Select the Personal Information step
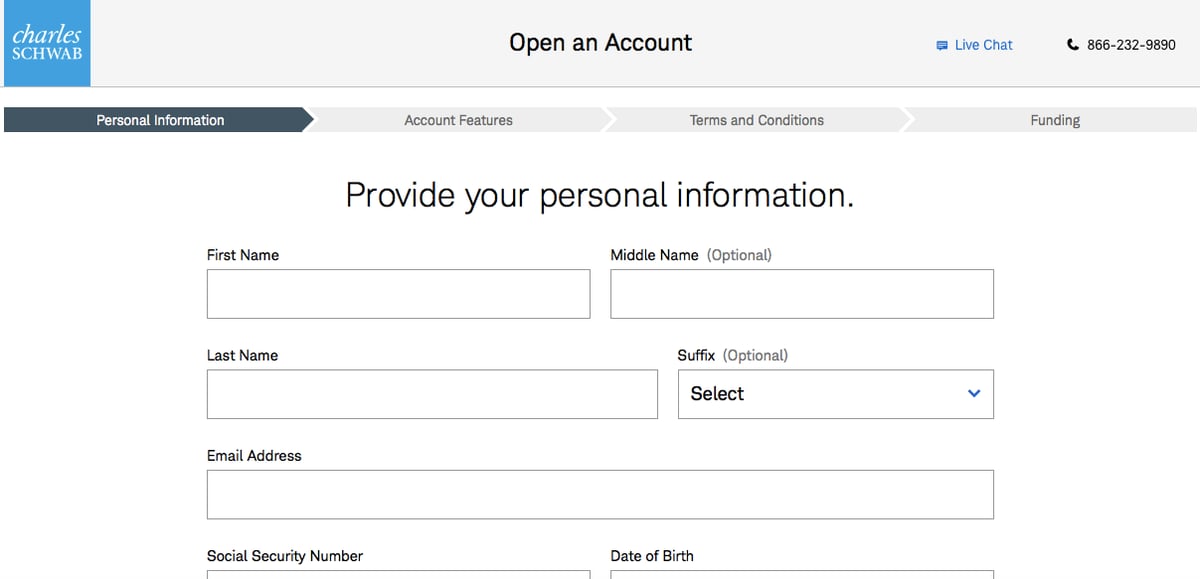This screenshot has width=1200, height=579. [160, 120]
